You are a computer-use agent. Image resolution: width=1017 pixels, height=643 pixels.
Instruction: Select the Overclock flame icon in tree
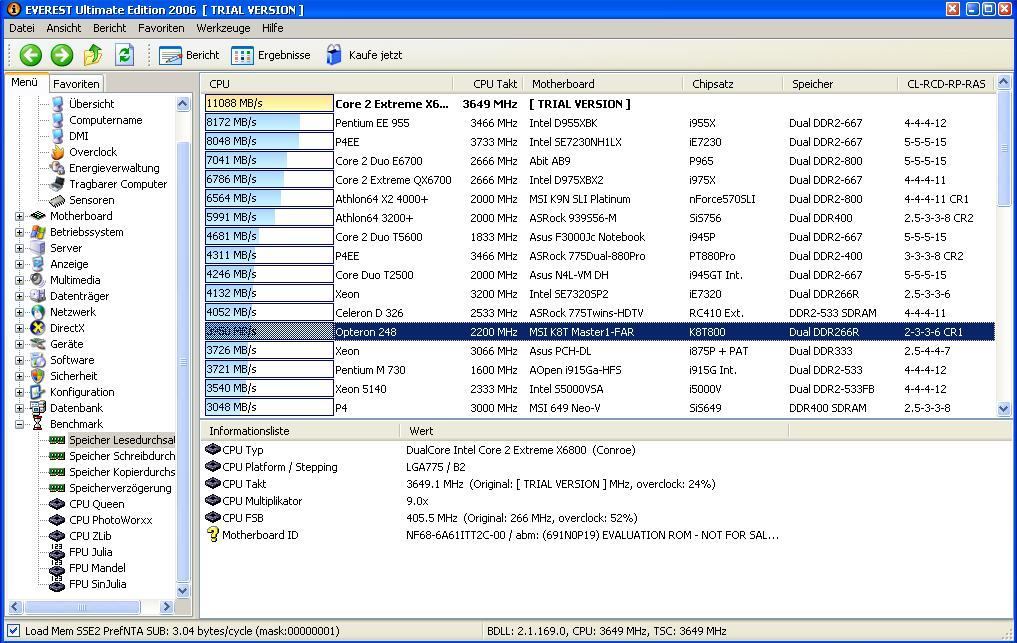click(58, 152)
